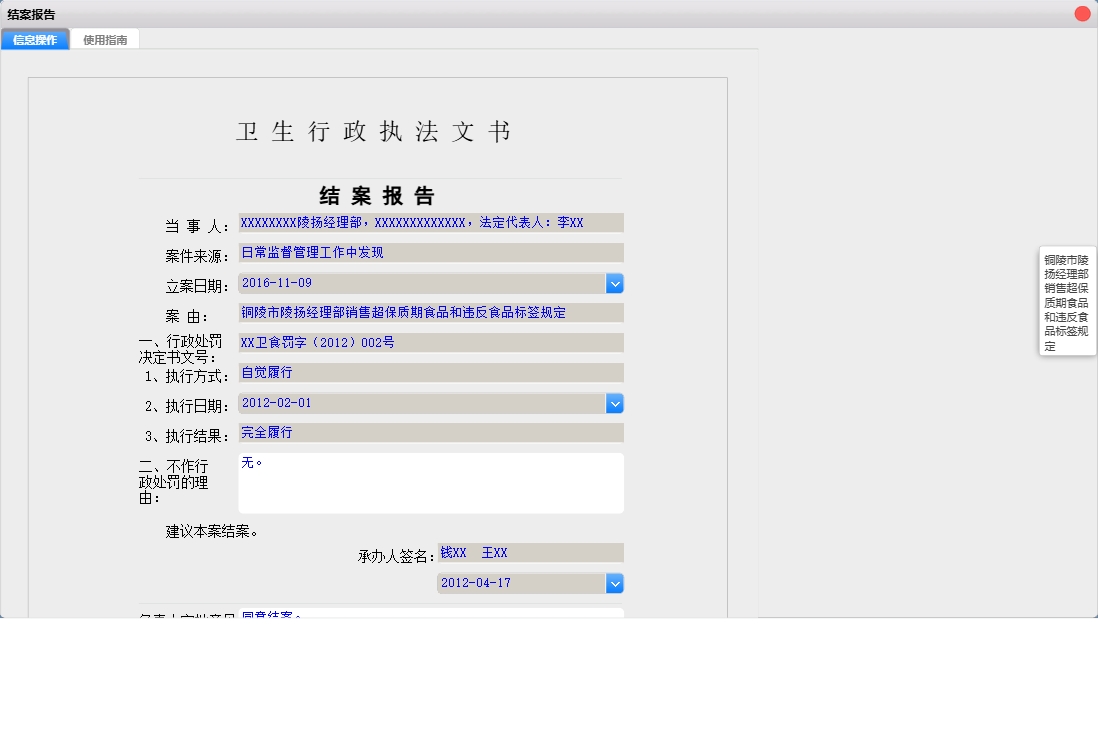Select the 信息操作 tab

point(35,39)
